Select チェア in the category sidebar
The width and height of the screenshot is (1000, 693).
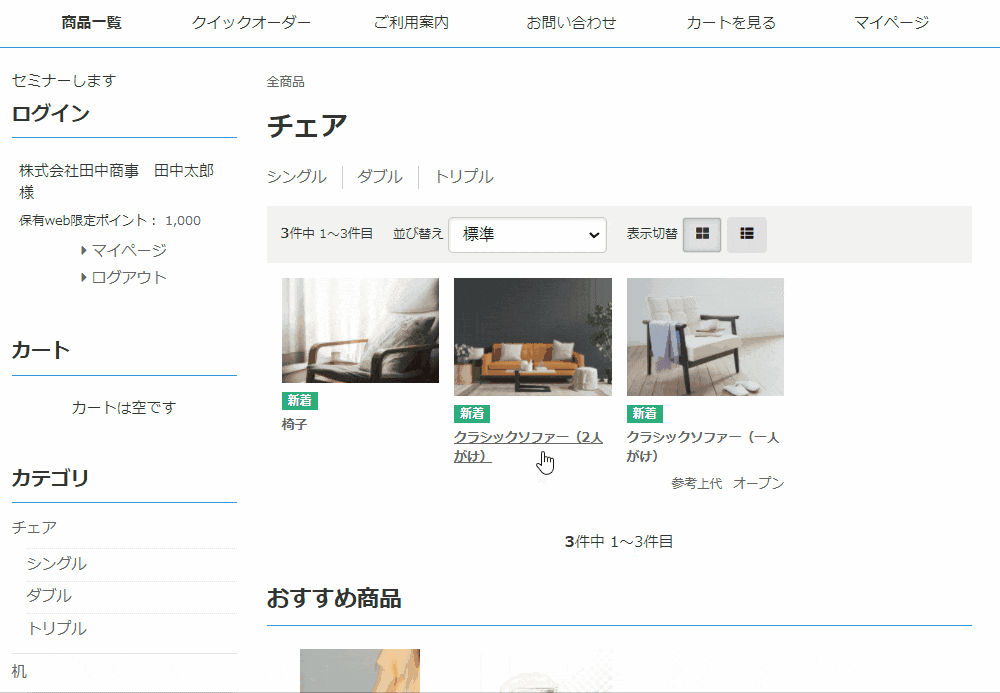pos(34,527)
